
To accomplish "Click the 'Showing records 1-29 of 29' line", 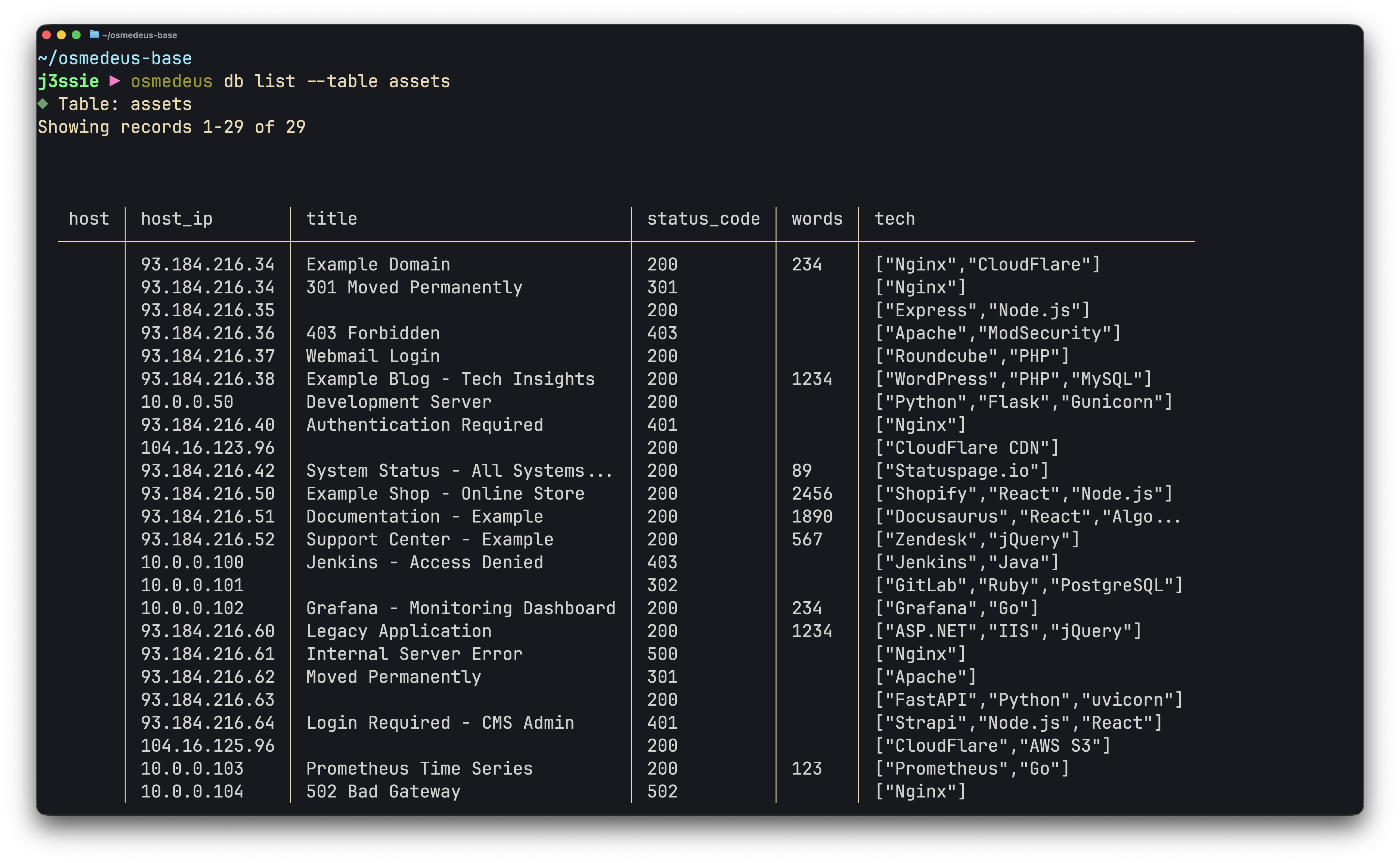I will coord(172,127).
